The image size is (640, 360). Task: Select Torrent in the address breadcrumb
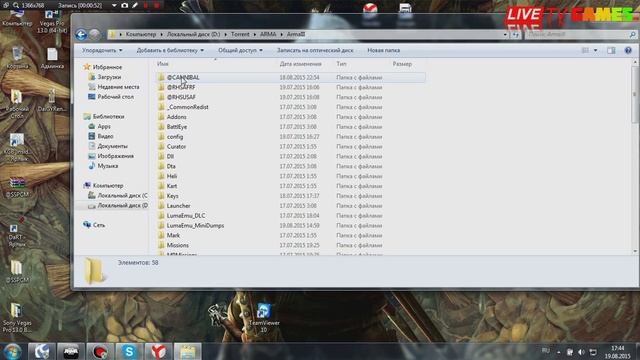(x=240, y=34)
